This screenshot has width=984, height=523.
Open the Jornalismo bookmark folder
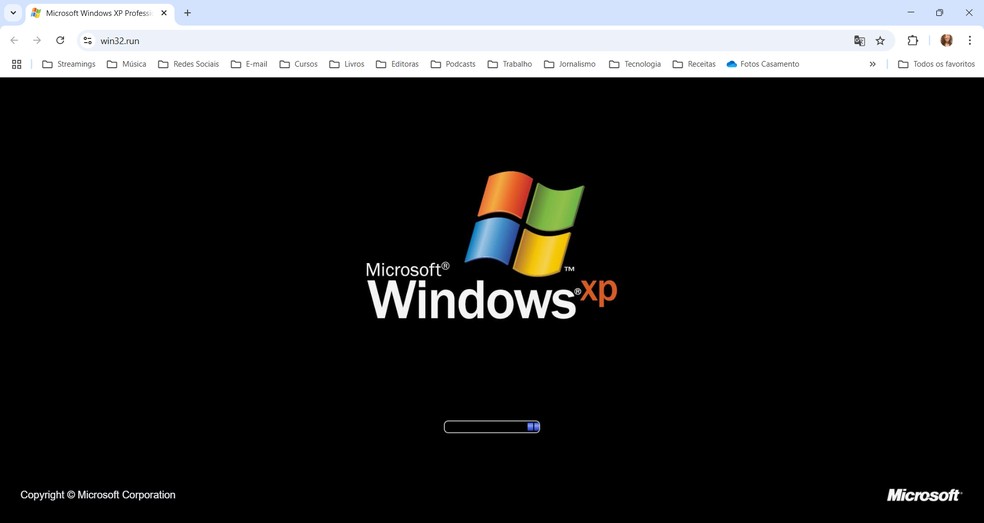570,64
